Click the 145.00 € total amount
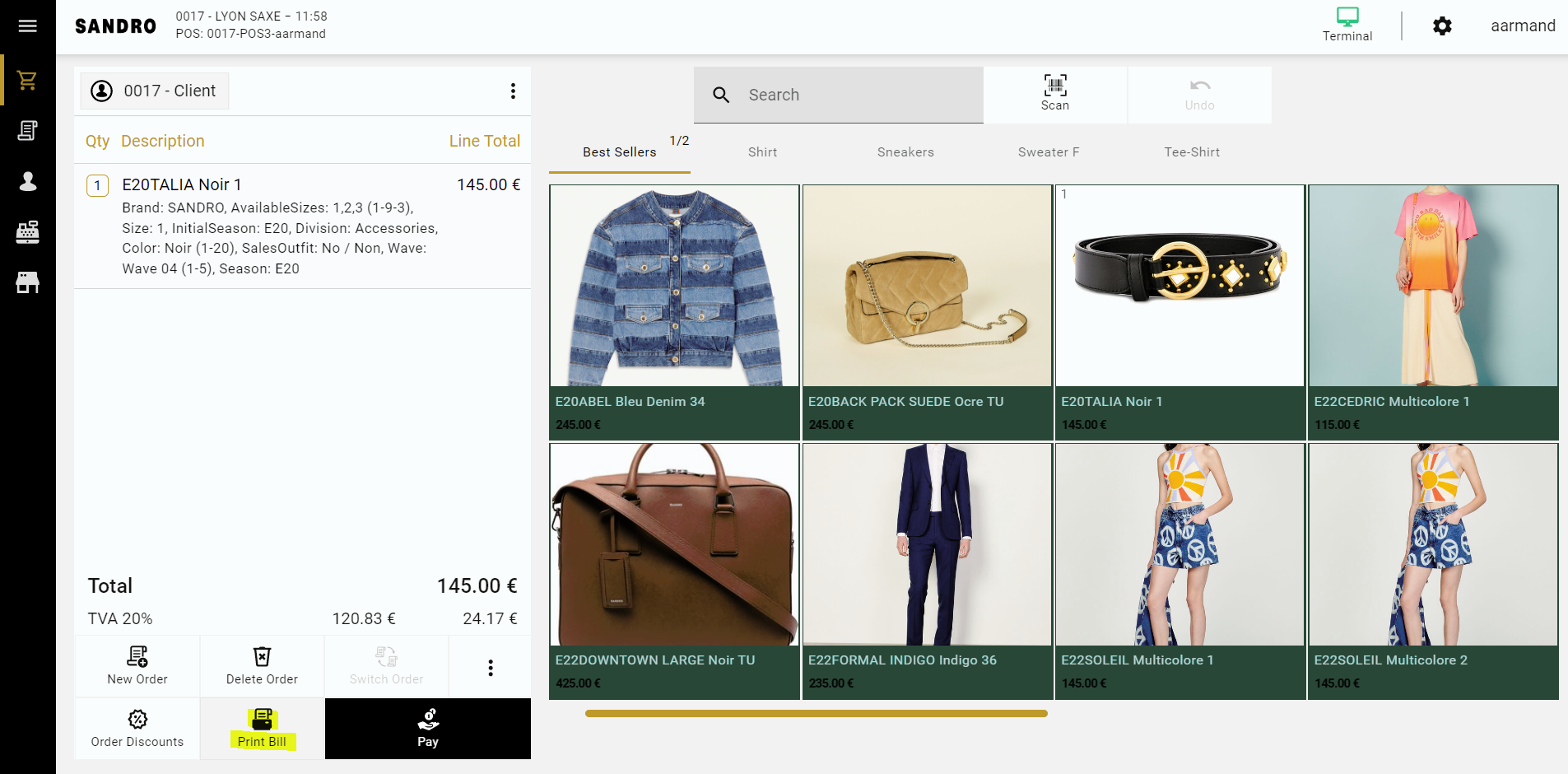Screen dimensions: 1568x774 click(477, 586)
